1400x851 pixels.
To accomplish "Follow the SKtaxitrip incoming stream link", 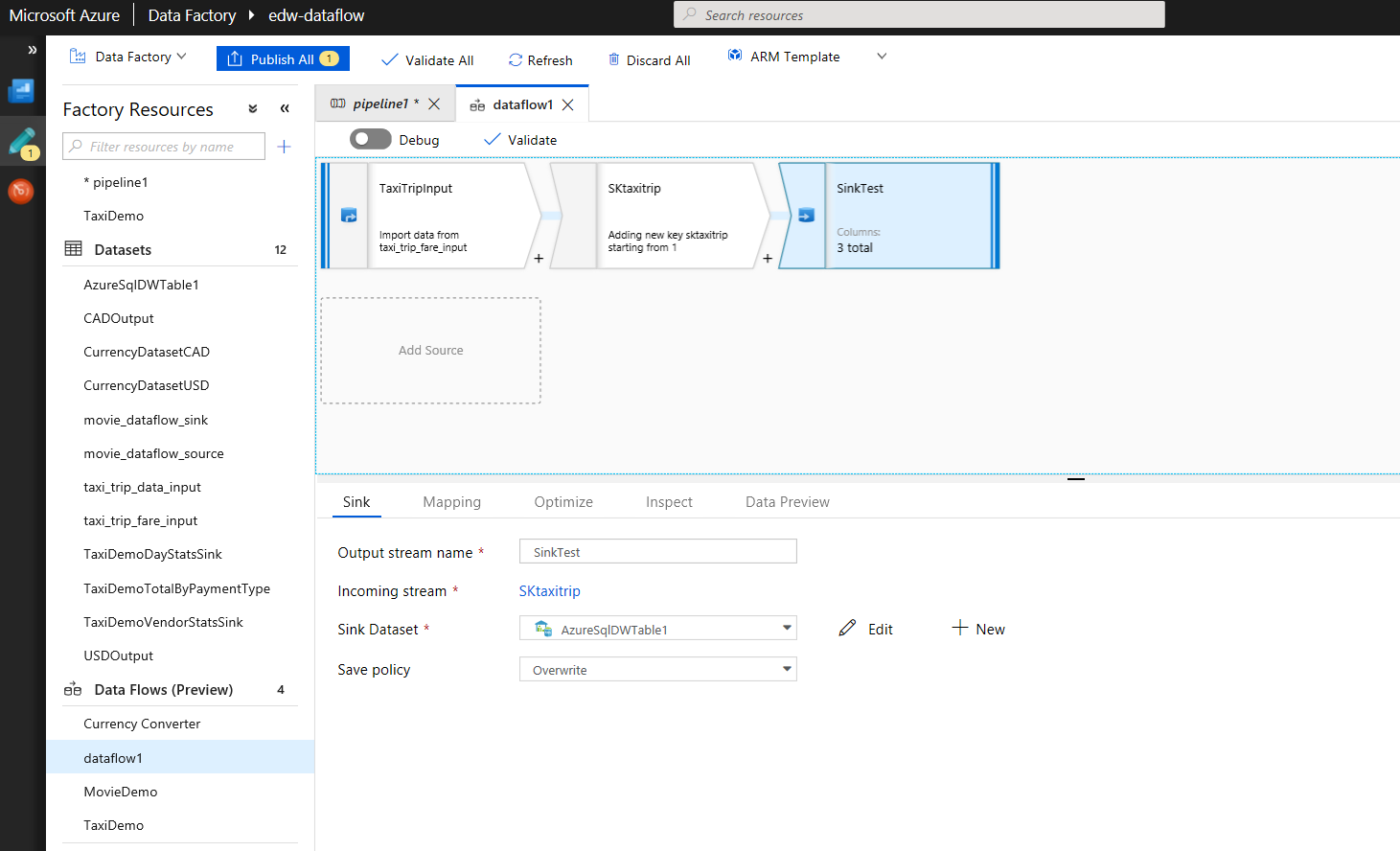I will [550, 591].
